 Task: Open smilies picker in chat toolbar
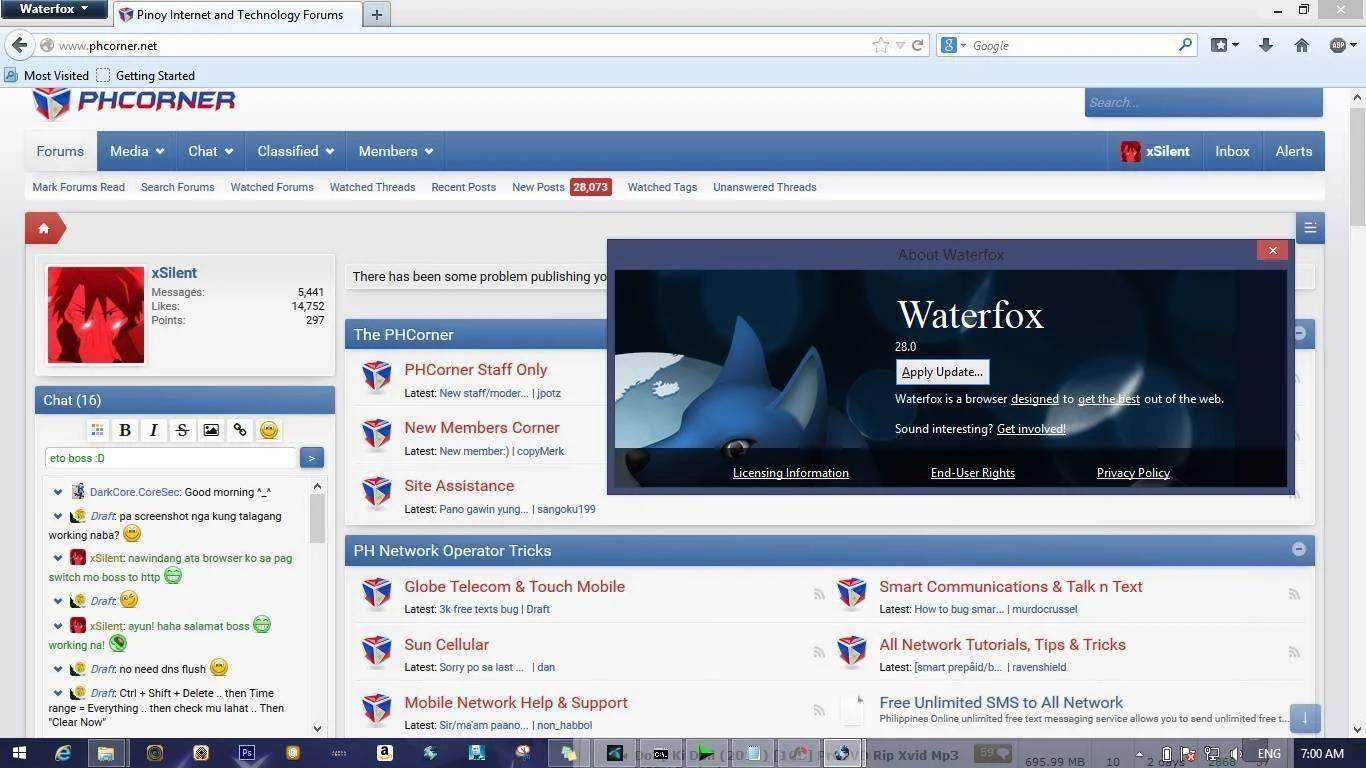click(x=268, y=430)
